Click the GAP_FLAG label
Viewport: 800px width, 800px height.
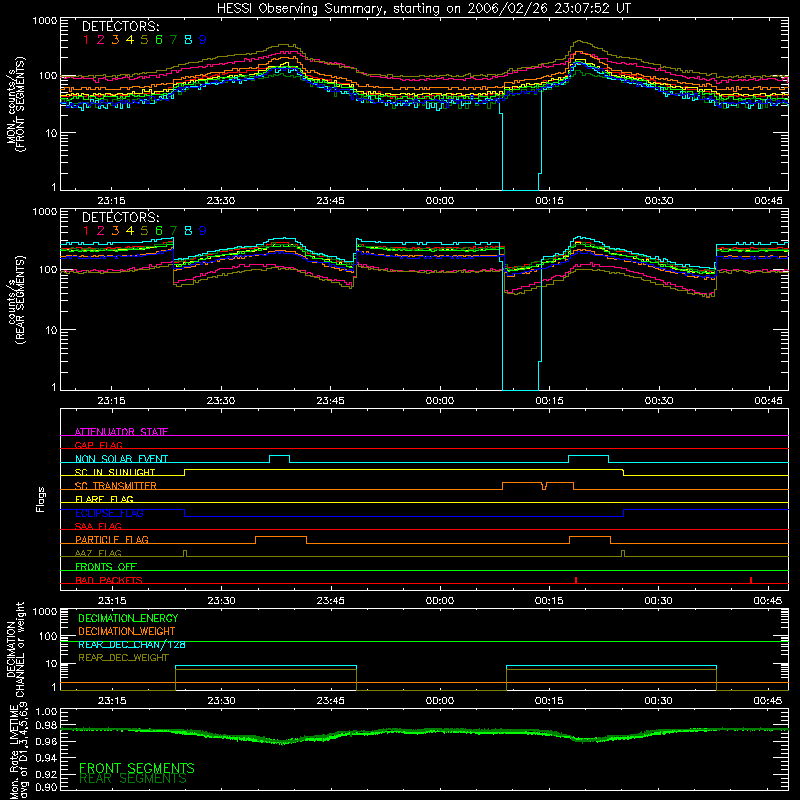coord(98,445)
